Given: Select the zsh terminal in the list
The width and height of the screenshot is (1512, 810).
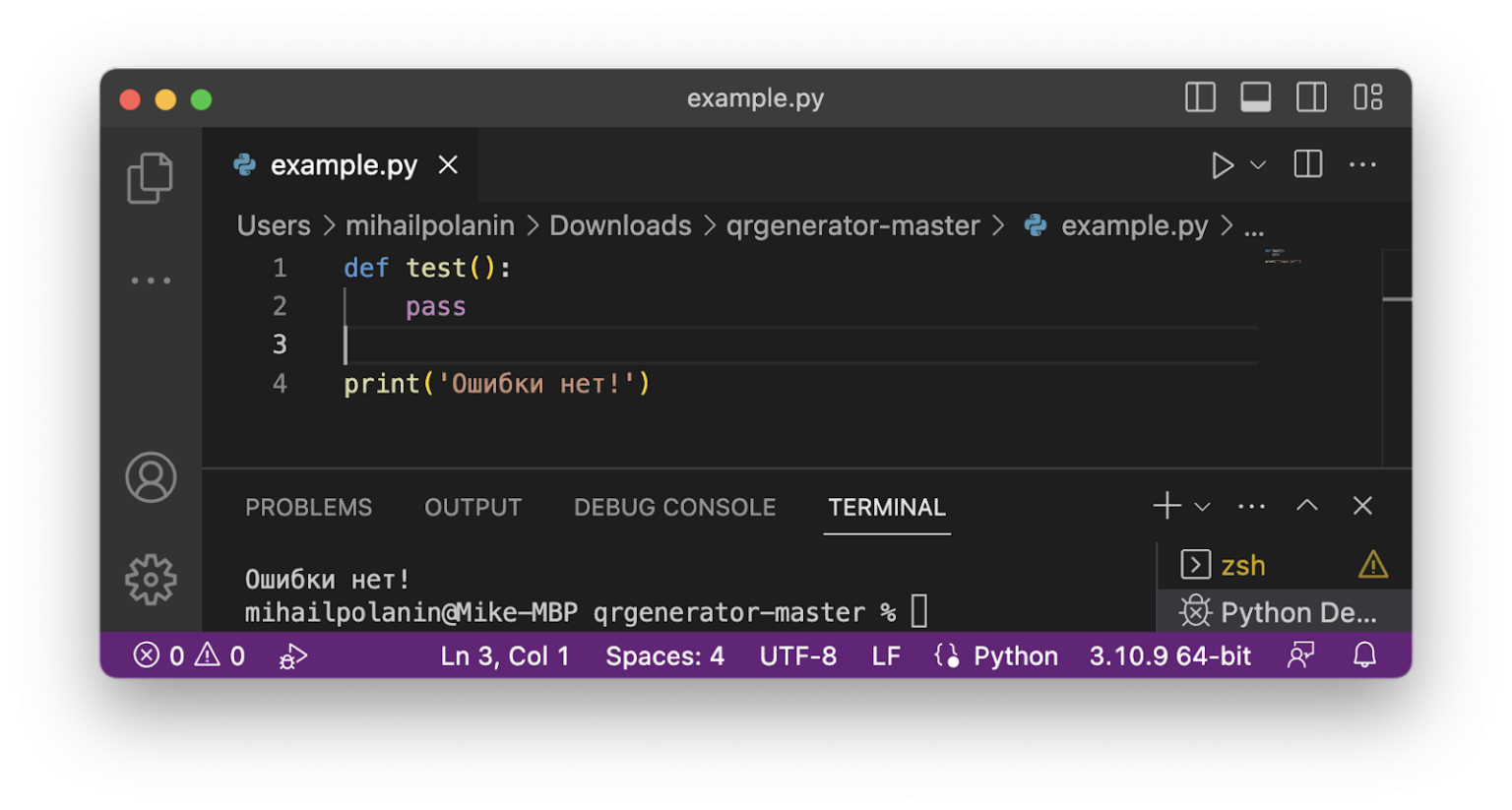Looking at the screenshot, I should click(1242, 566).
